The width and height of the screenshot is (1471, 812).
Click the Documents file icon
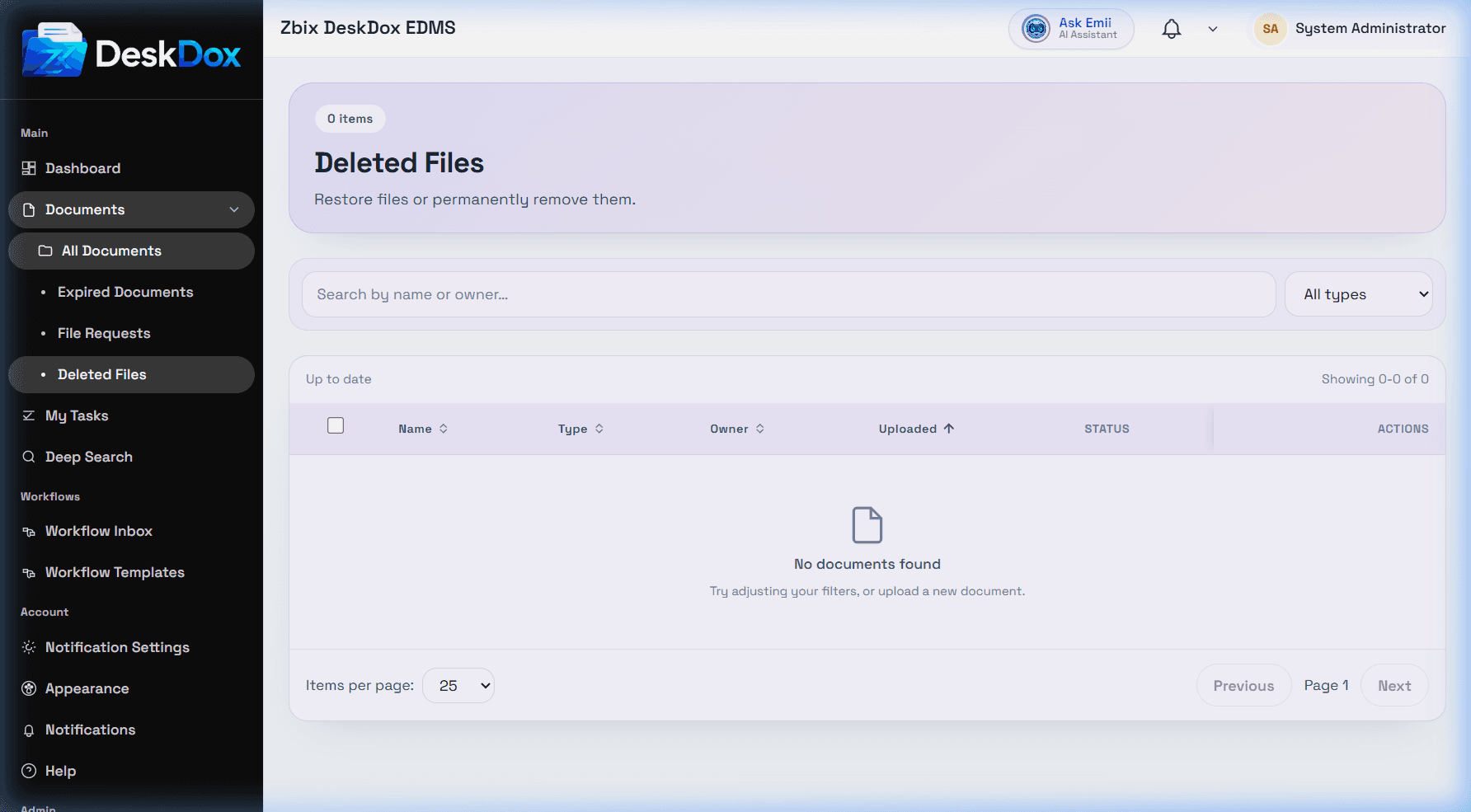pos(29,210)
